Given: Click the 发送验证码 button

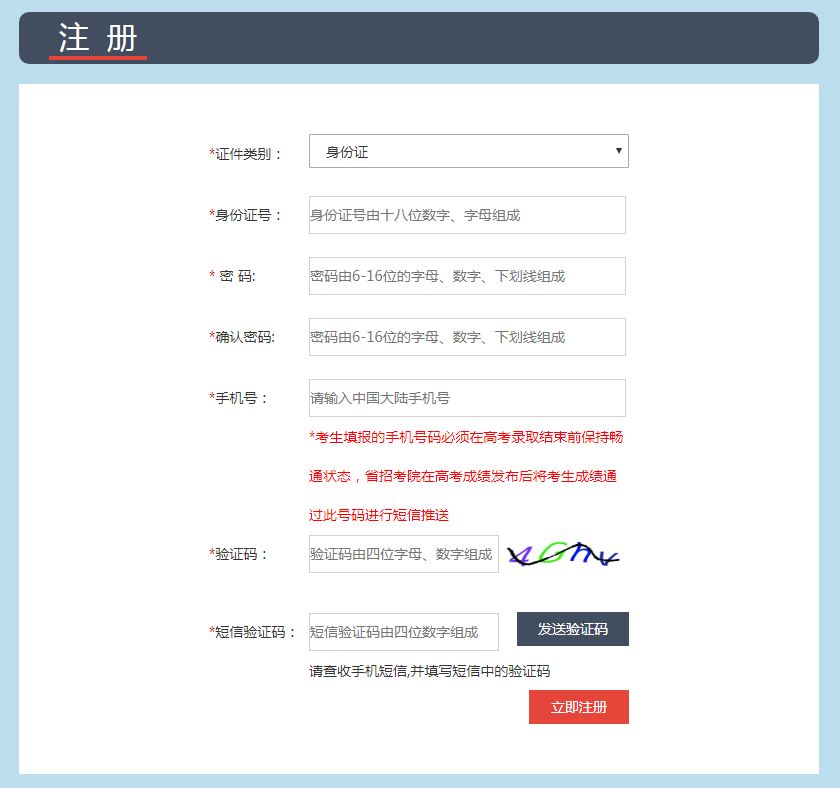Looking at the screenshot, I should pyautogui.click(x=573, y=629).
